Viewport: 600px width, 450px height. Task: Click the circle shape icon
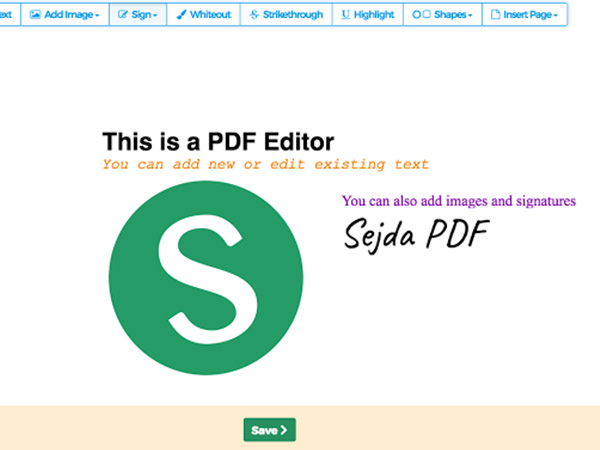point(416,15)
